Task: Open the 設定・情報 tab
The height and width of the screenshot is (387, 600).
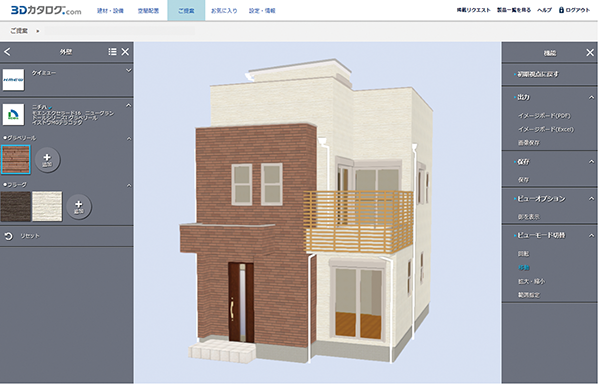Action: pyautogui.click(x=262, y=11)
